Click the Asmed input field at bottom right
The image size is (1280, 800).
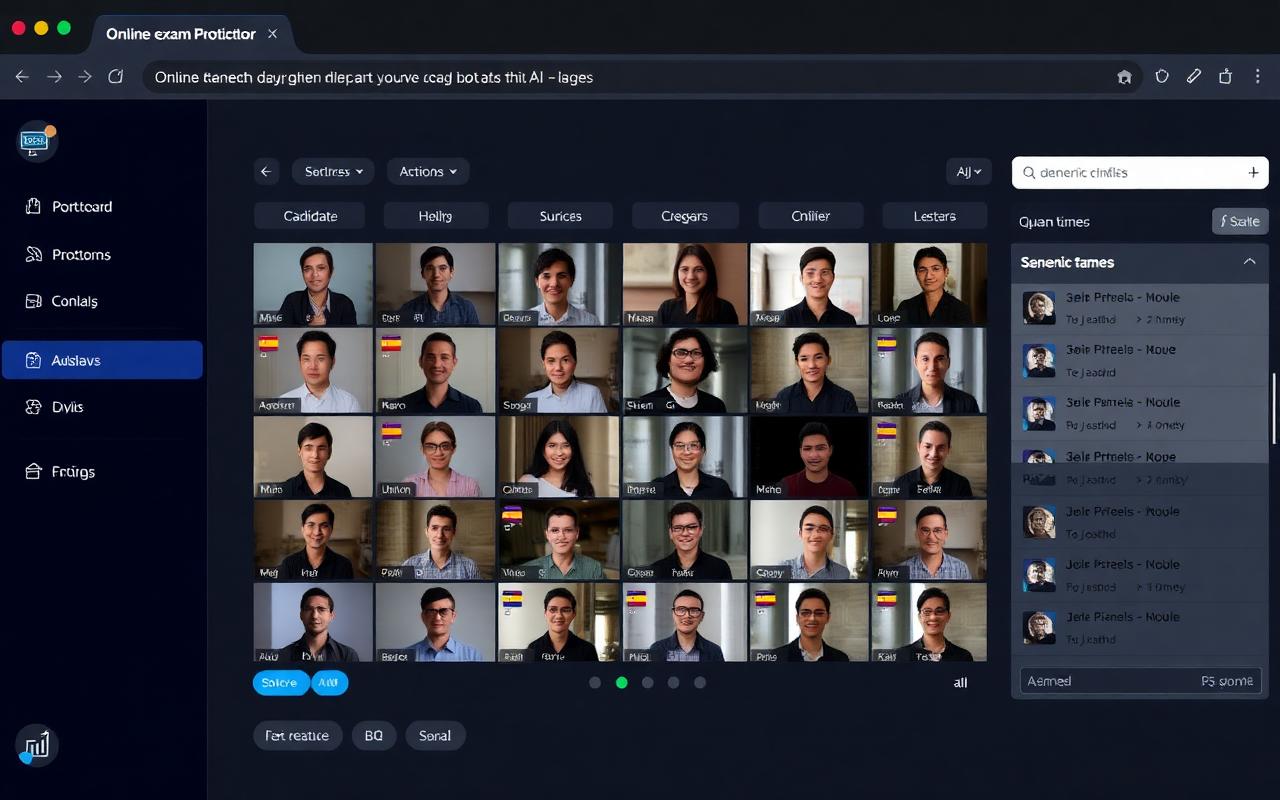1139,680
